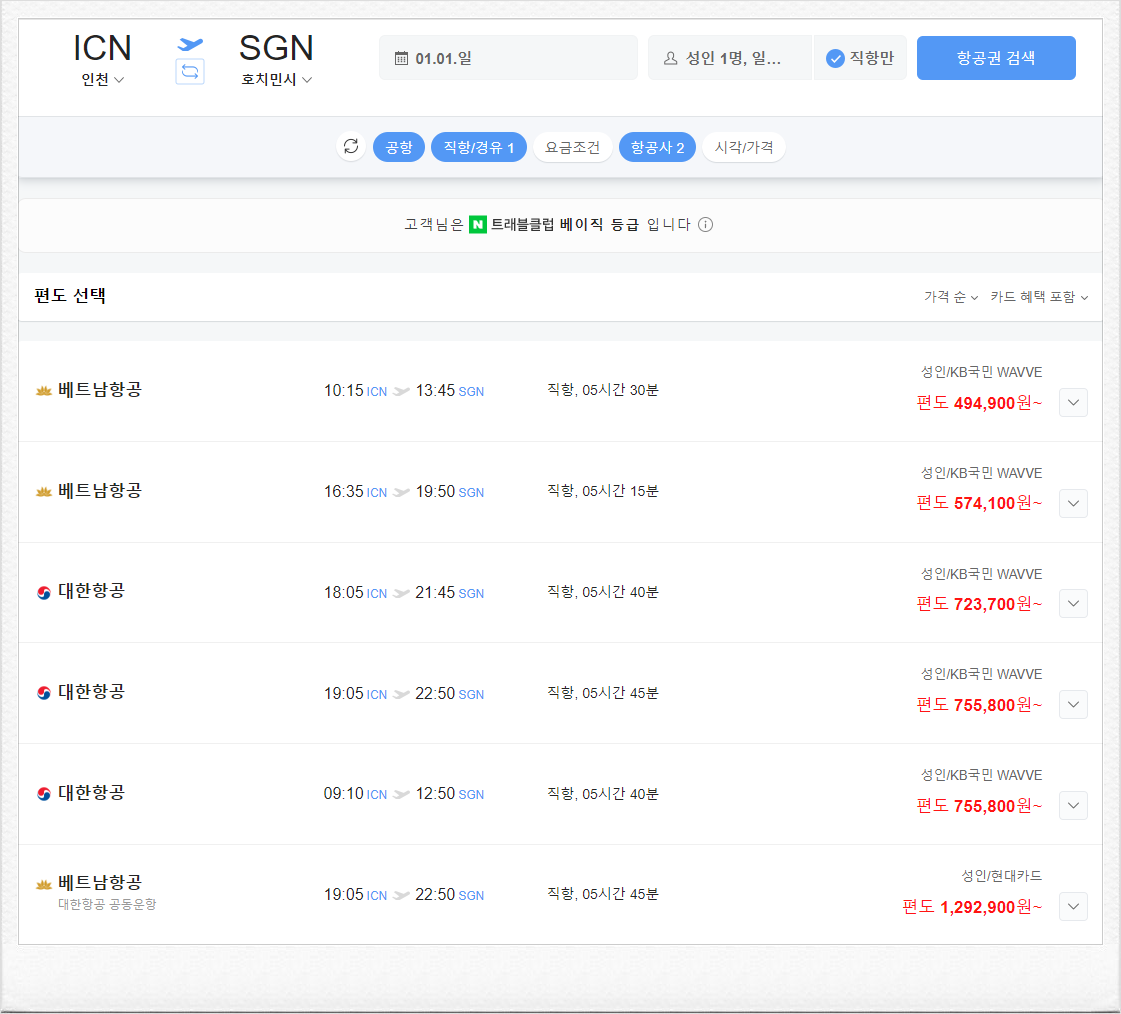Open the 요금조건 filter
1121x1014 pixels.
click(x=573, y=147)
